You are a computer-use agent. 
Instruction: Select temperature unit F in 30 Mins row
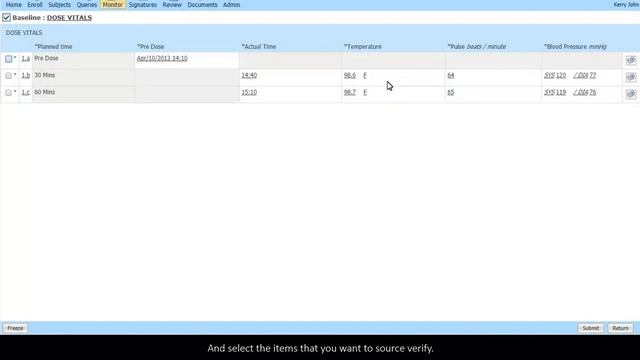365,76
